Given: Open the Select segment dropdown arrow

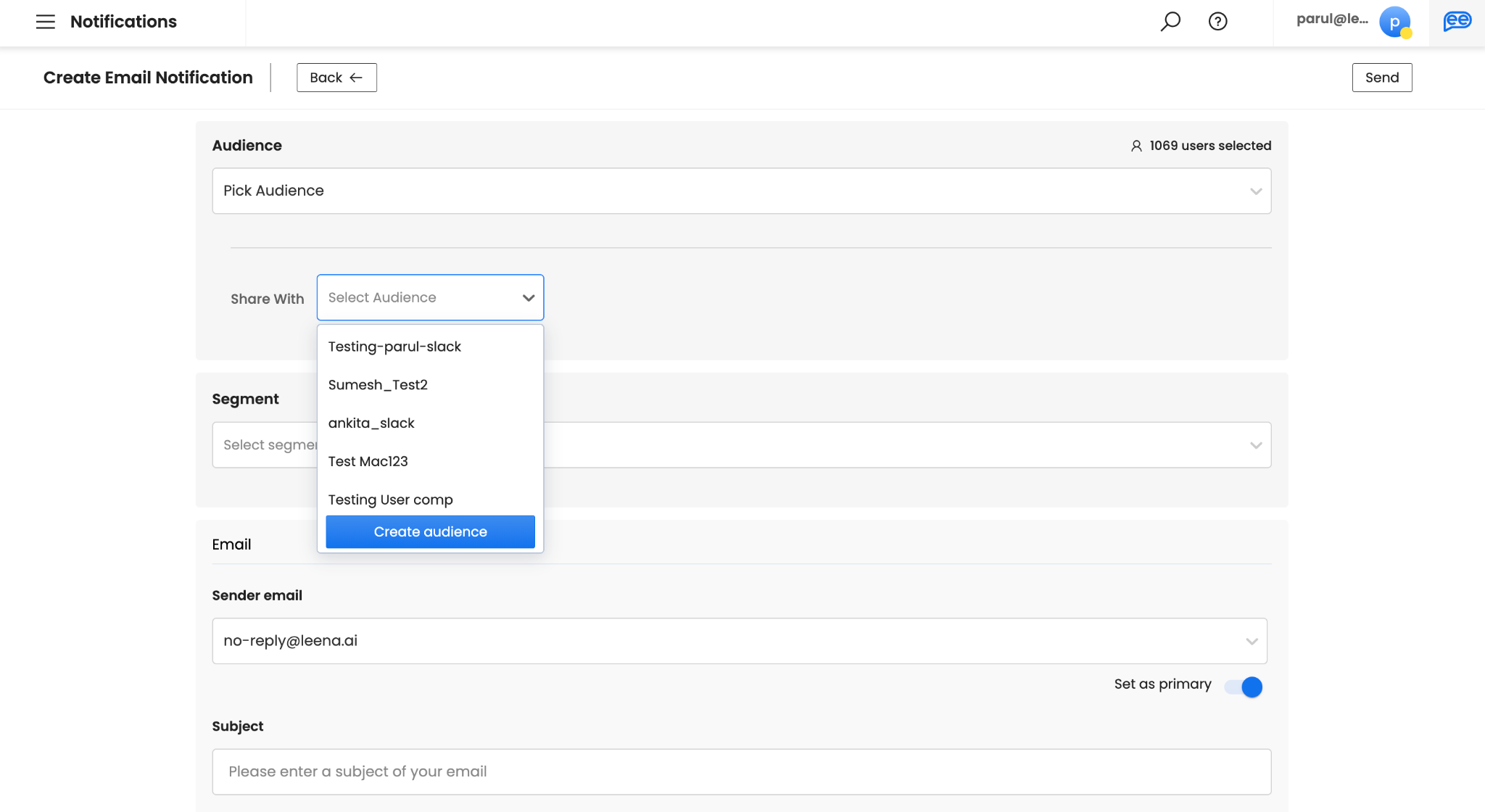Looking at the screenshot, I should [x=1256, y=445].
